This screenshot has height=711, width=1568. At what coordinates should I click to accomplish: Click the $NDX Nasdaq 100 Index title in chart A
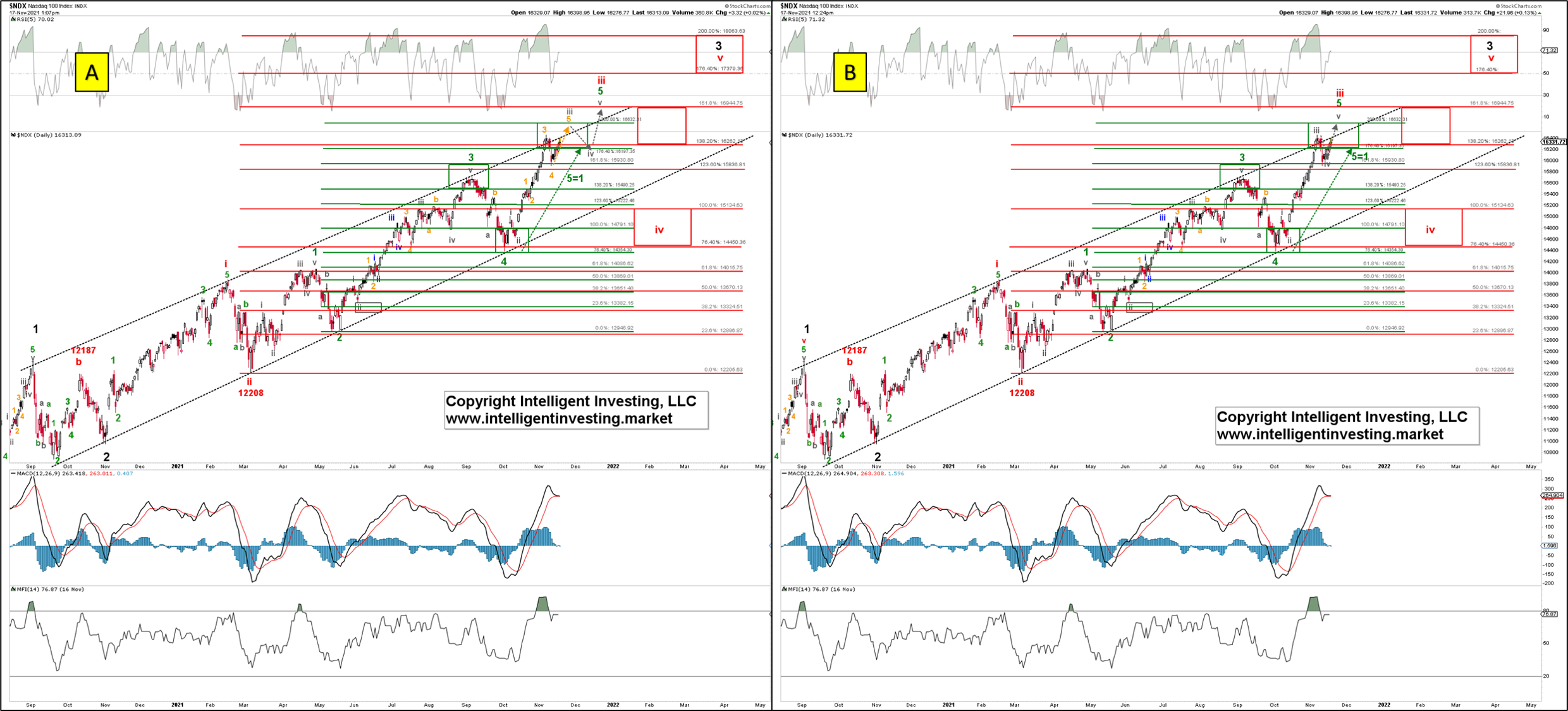point(47,6)
